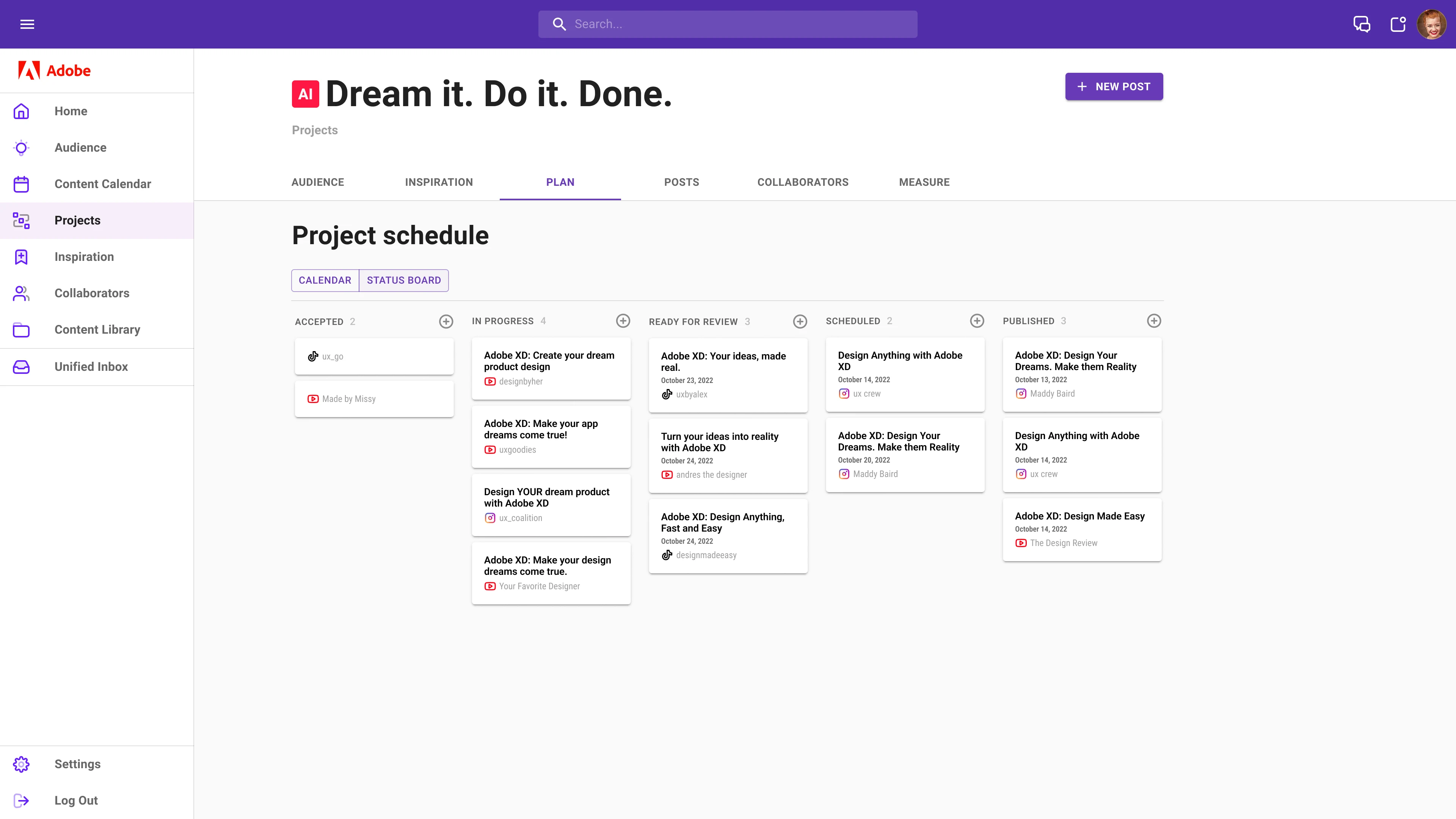
Task: Click the Settings gear icon
Action: tap(22, 764)
